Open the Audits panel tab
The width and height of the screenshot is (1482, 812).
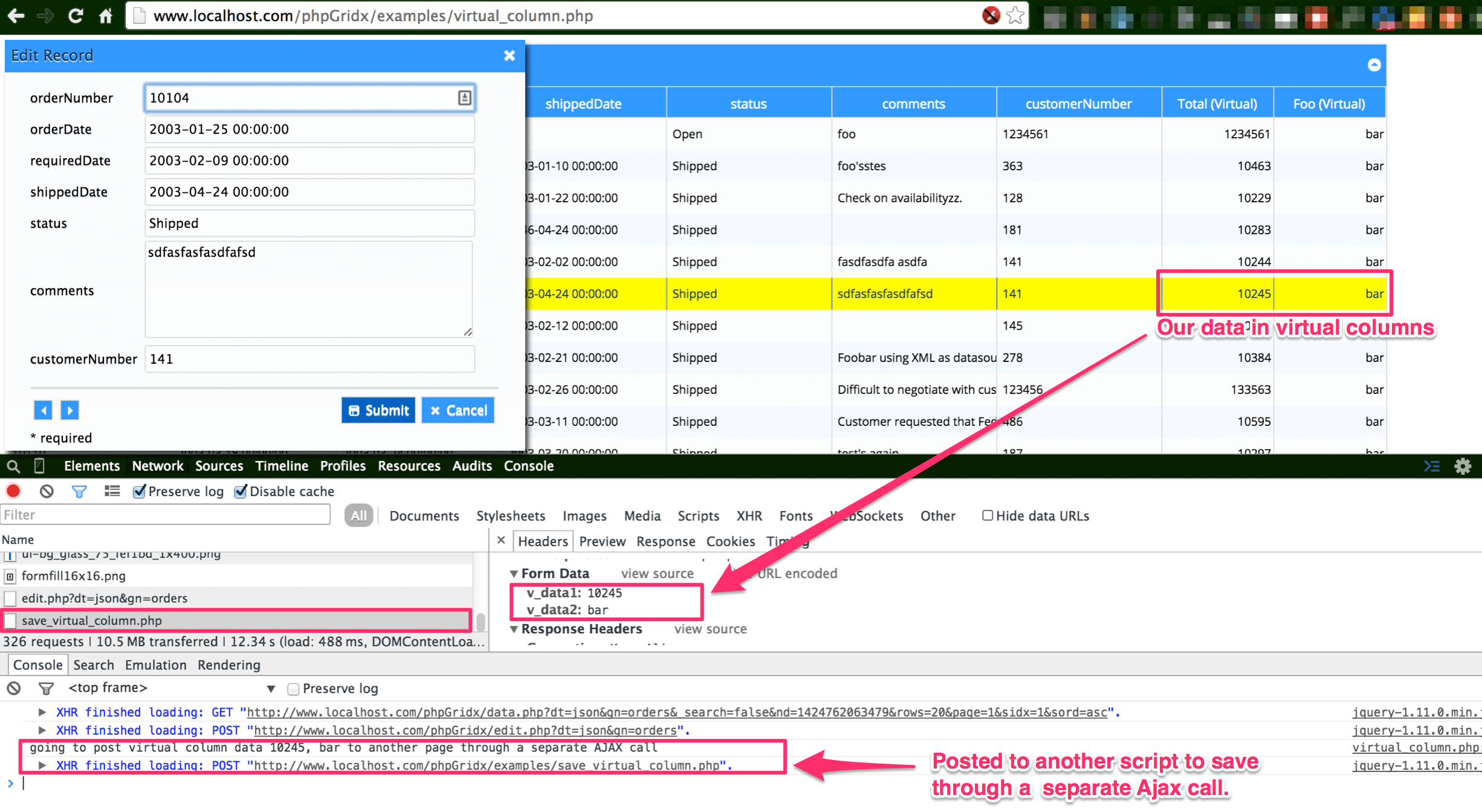pyautogui.click(x=472, y=466)
